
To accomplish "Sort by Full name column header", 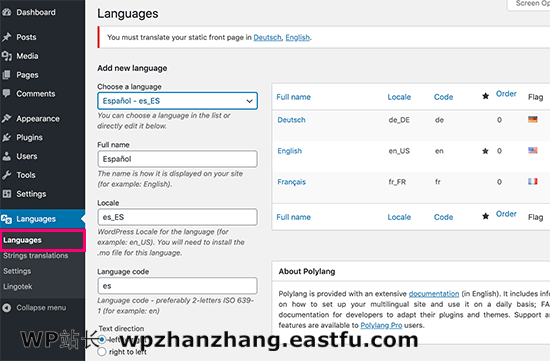I will pos(294,97).
